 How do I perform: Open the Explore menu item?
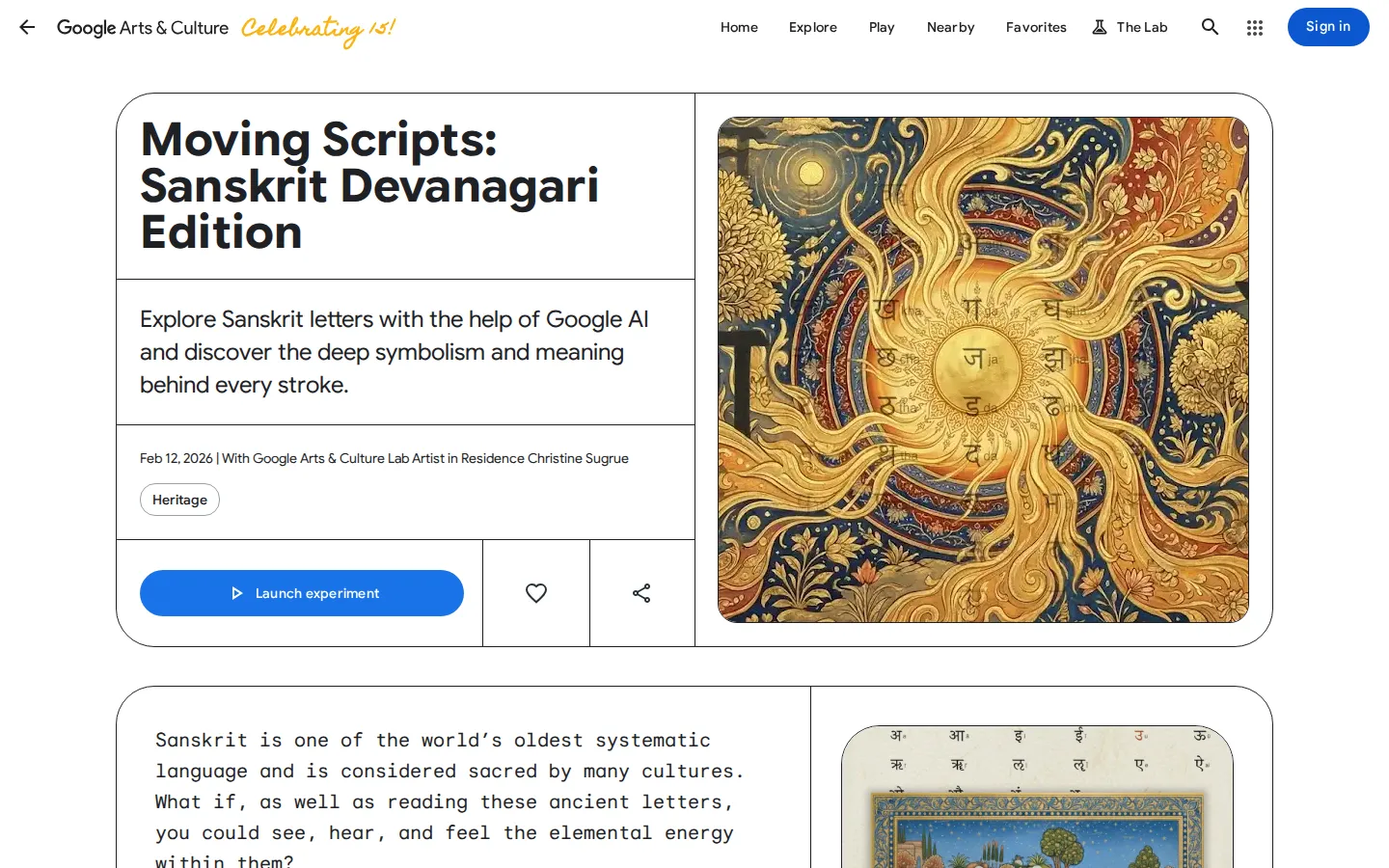point(813,27)
